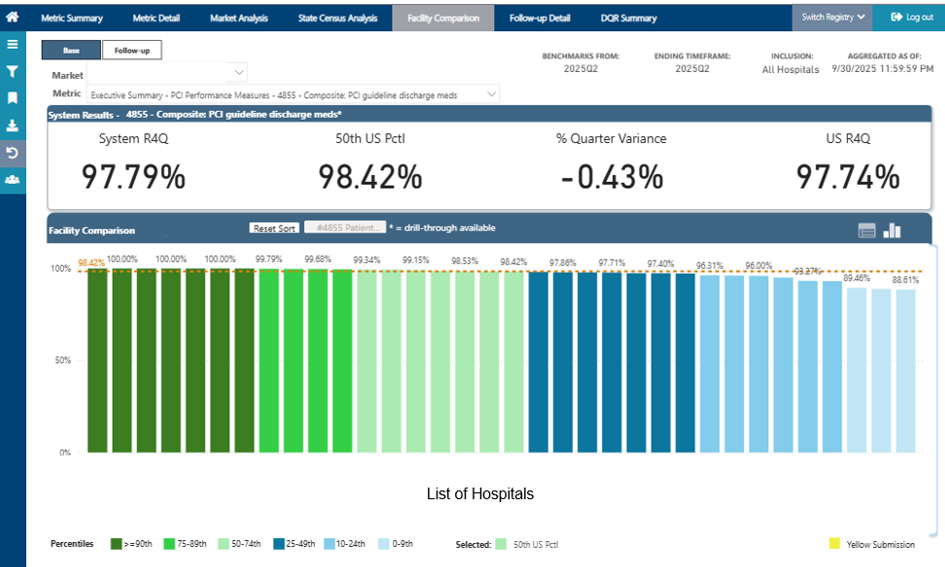Click the users group icon in sidebar
Screen dimensions: 945x567
(12, 180)
